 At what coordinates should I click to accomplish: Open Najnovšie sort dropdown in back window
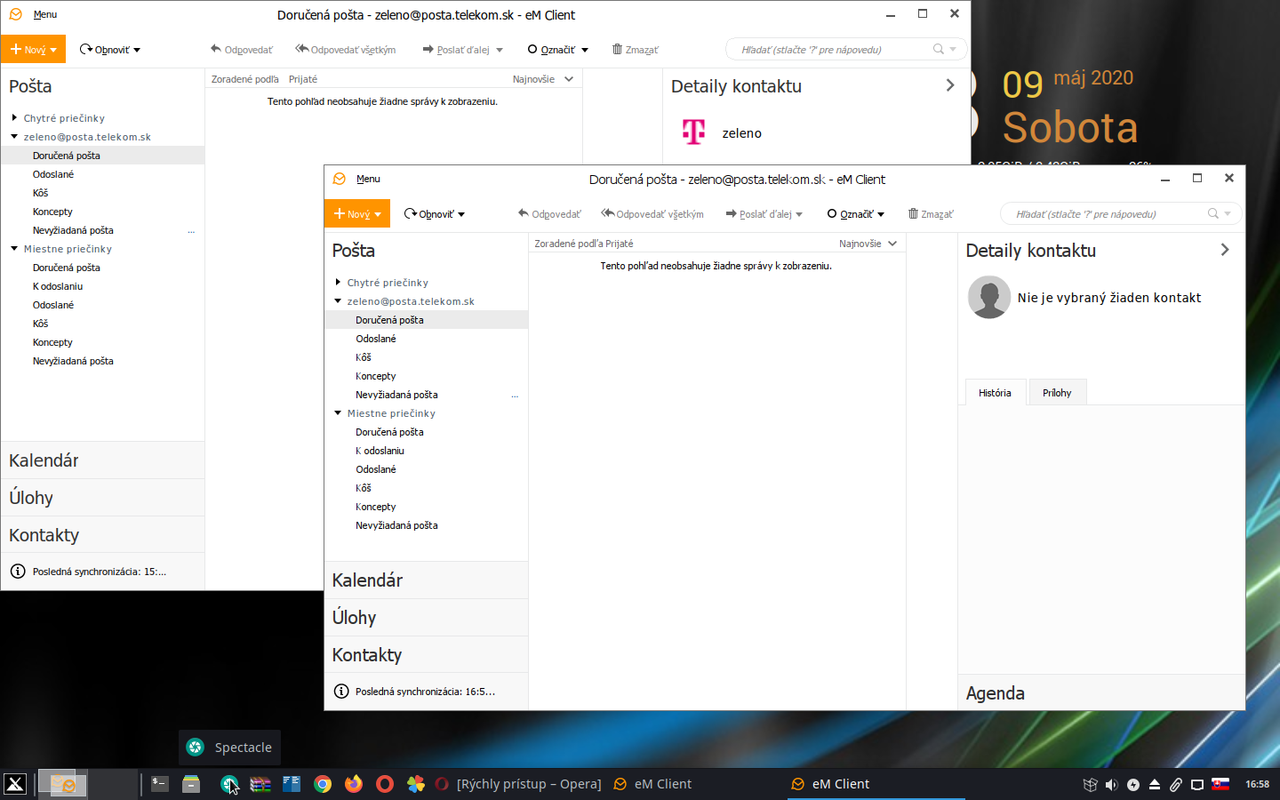tap(569, 79)
